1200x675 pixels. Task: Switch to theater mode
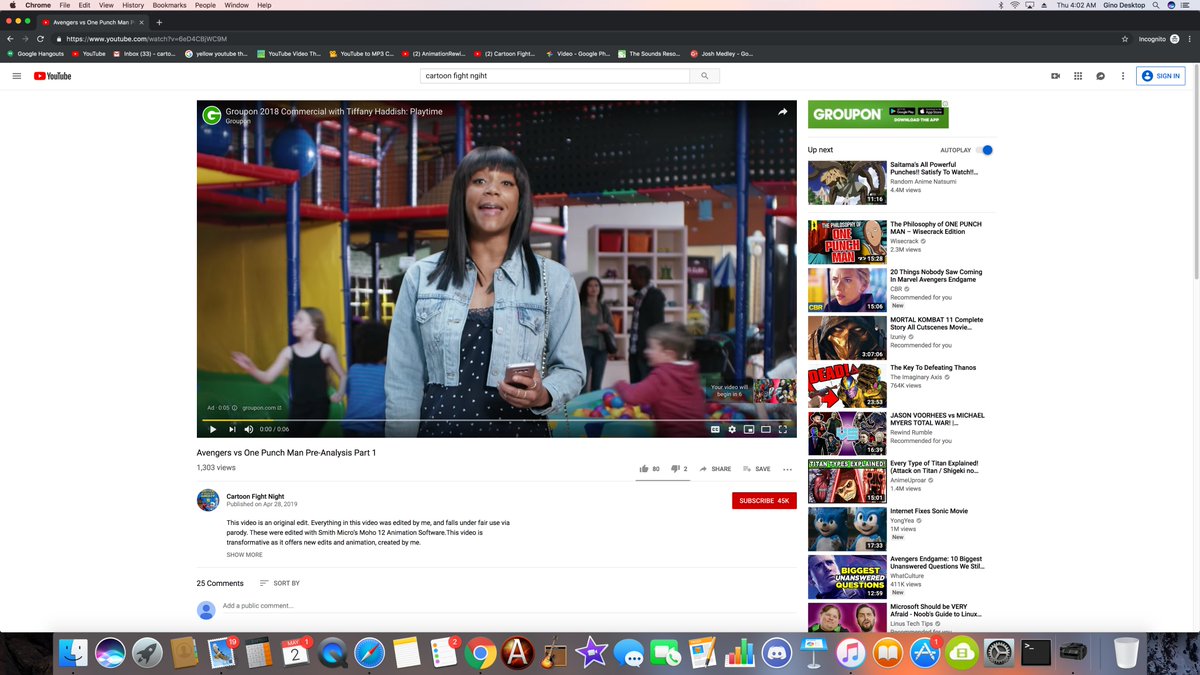click(x=765, y=429)
